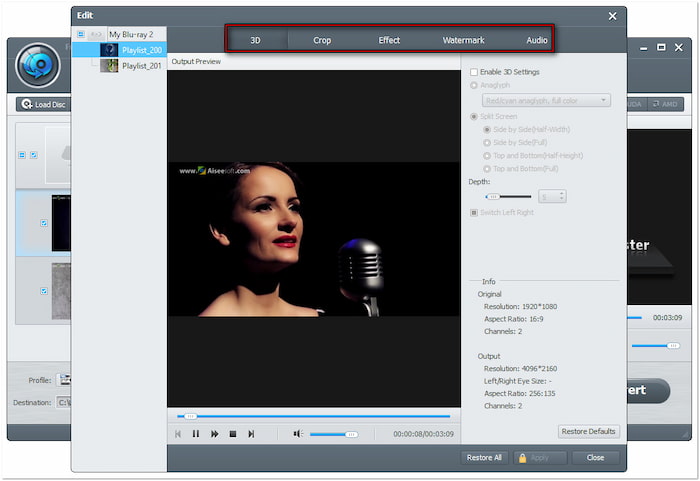Click the Blu-ray app logo icon
The height and width of the screenshot is (481, 700).
pos(38,63)
